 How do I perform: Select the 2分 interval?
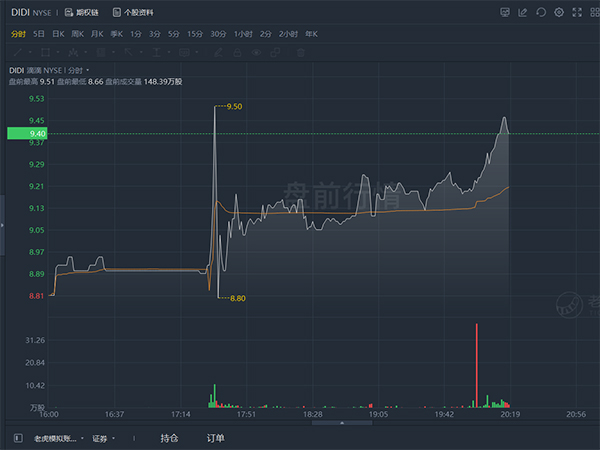[266, 34]
